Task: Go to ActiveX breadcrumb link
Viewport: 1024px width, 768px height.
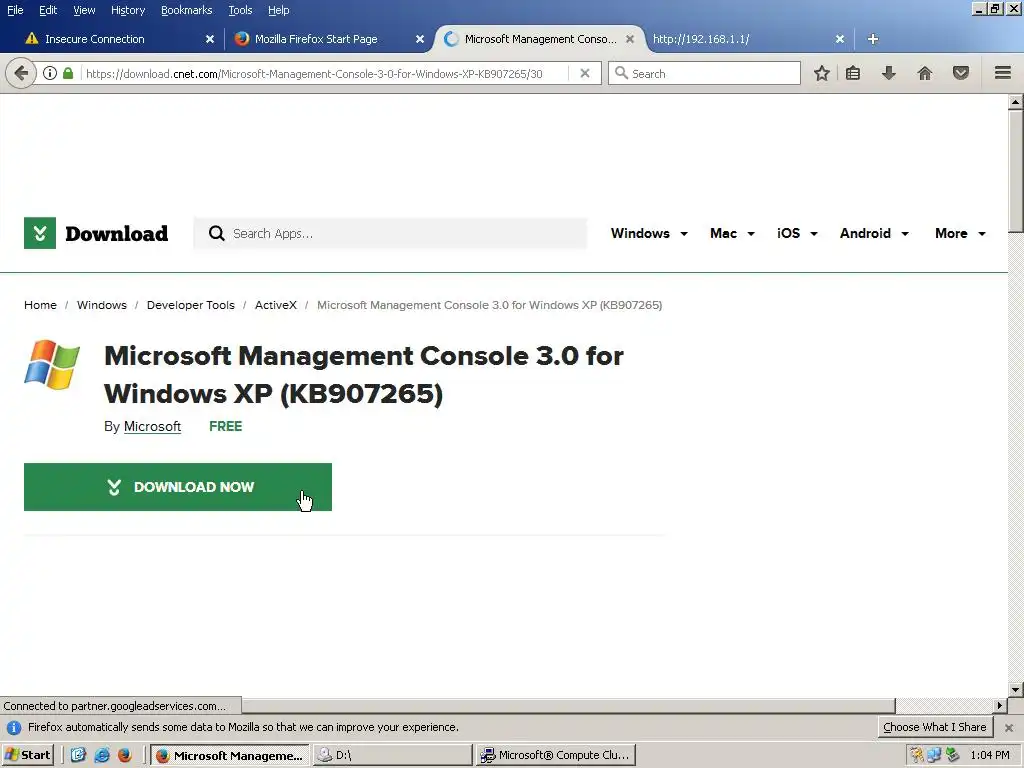Action: tap(276, 305)
